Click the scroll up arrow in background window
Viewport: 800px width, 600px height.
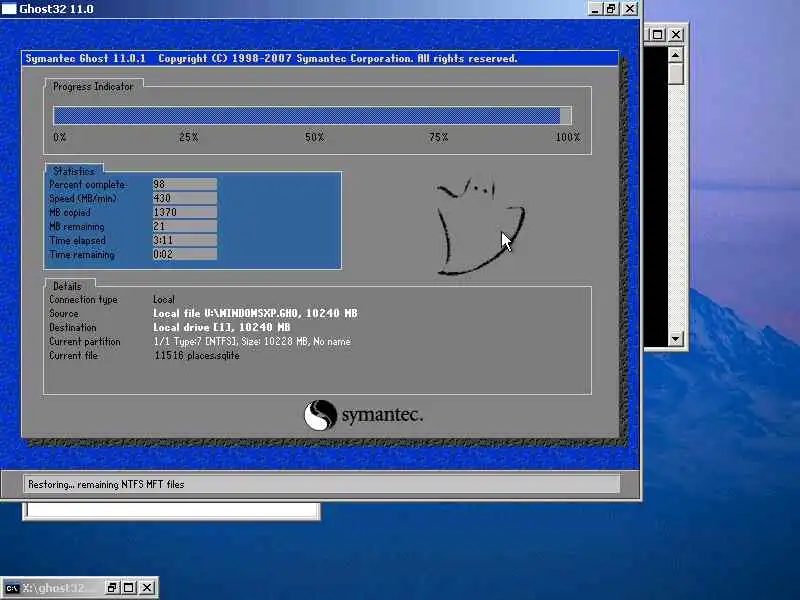click(676, 55)
